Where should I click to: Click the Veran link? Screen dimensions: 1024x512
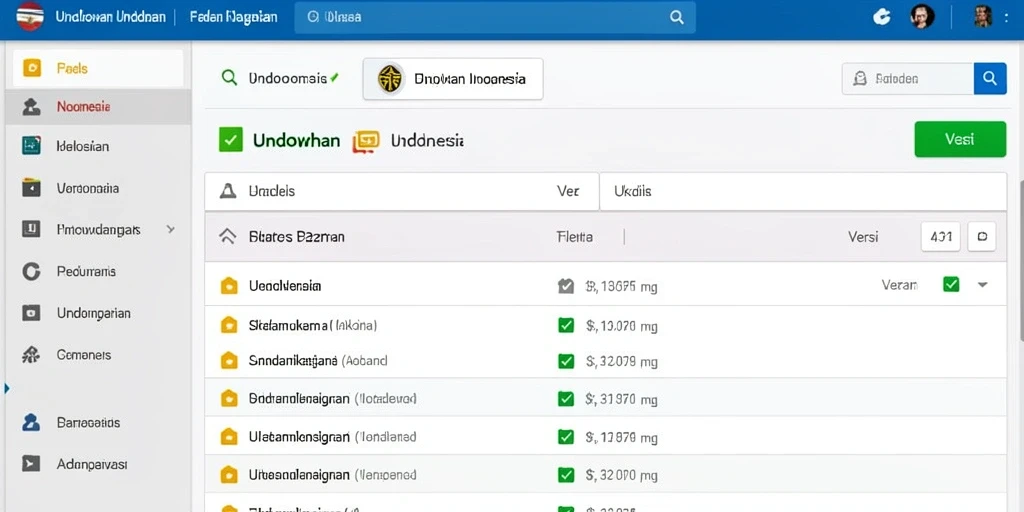coord(899,285)
